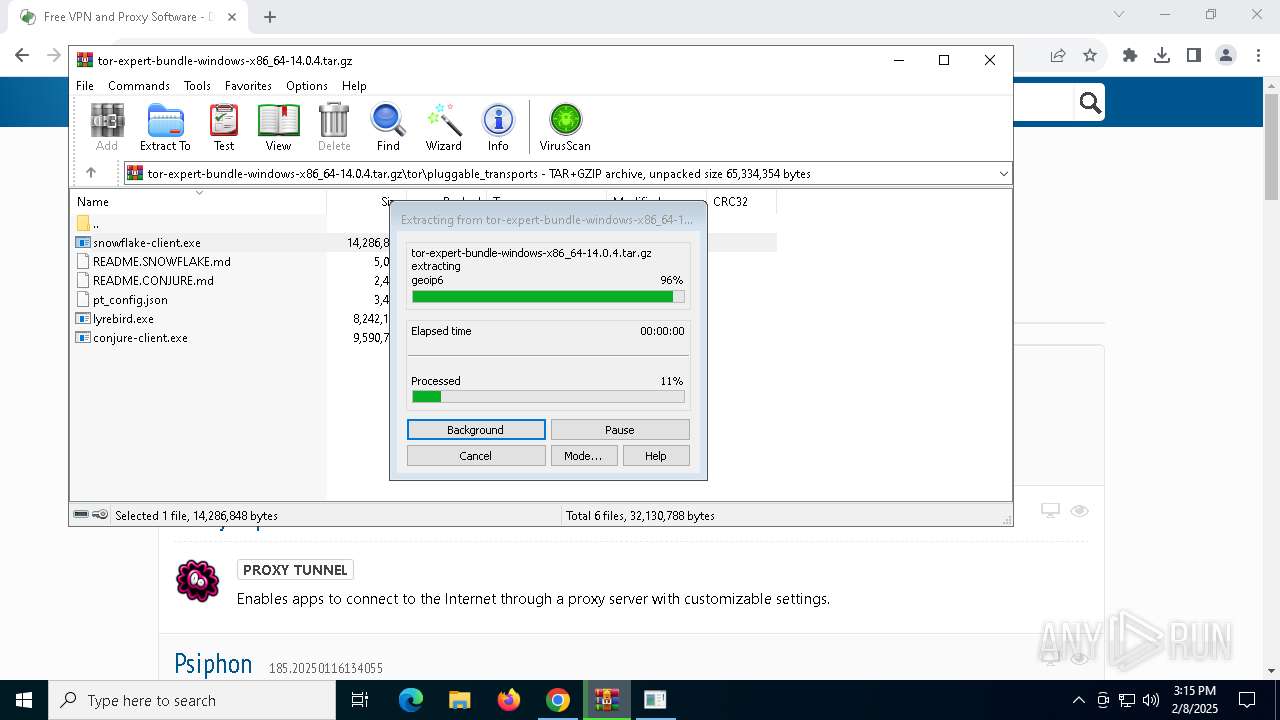Open the Help menu
1280x720 pixels.
(354, 86)
